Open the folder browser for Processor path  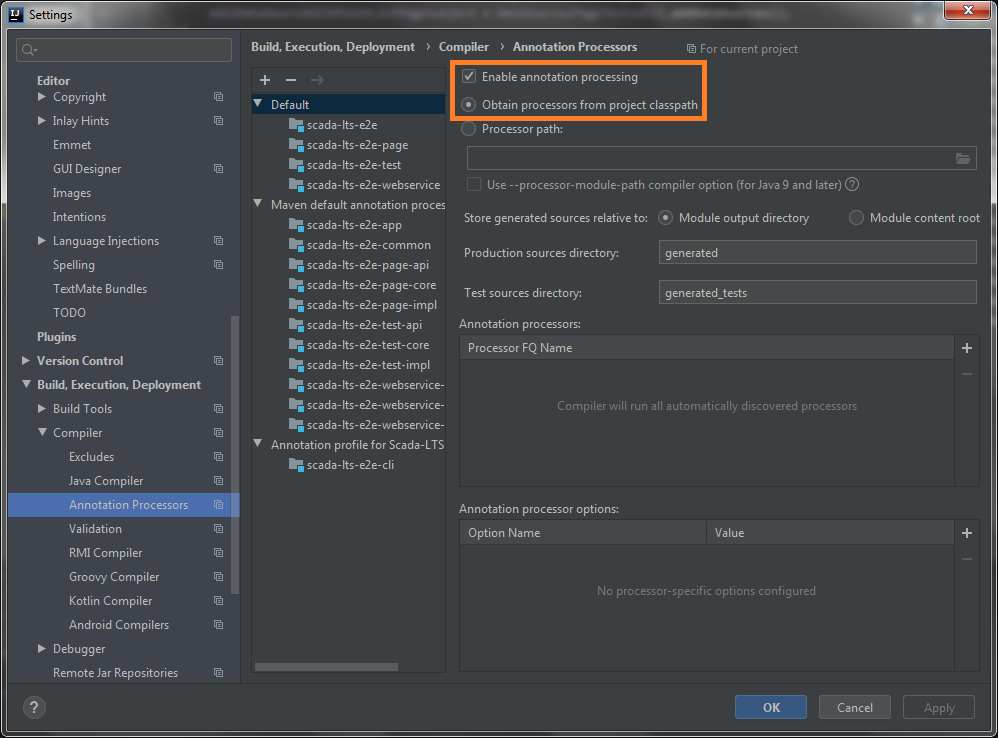click(x=963, y=157)
